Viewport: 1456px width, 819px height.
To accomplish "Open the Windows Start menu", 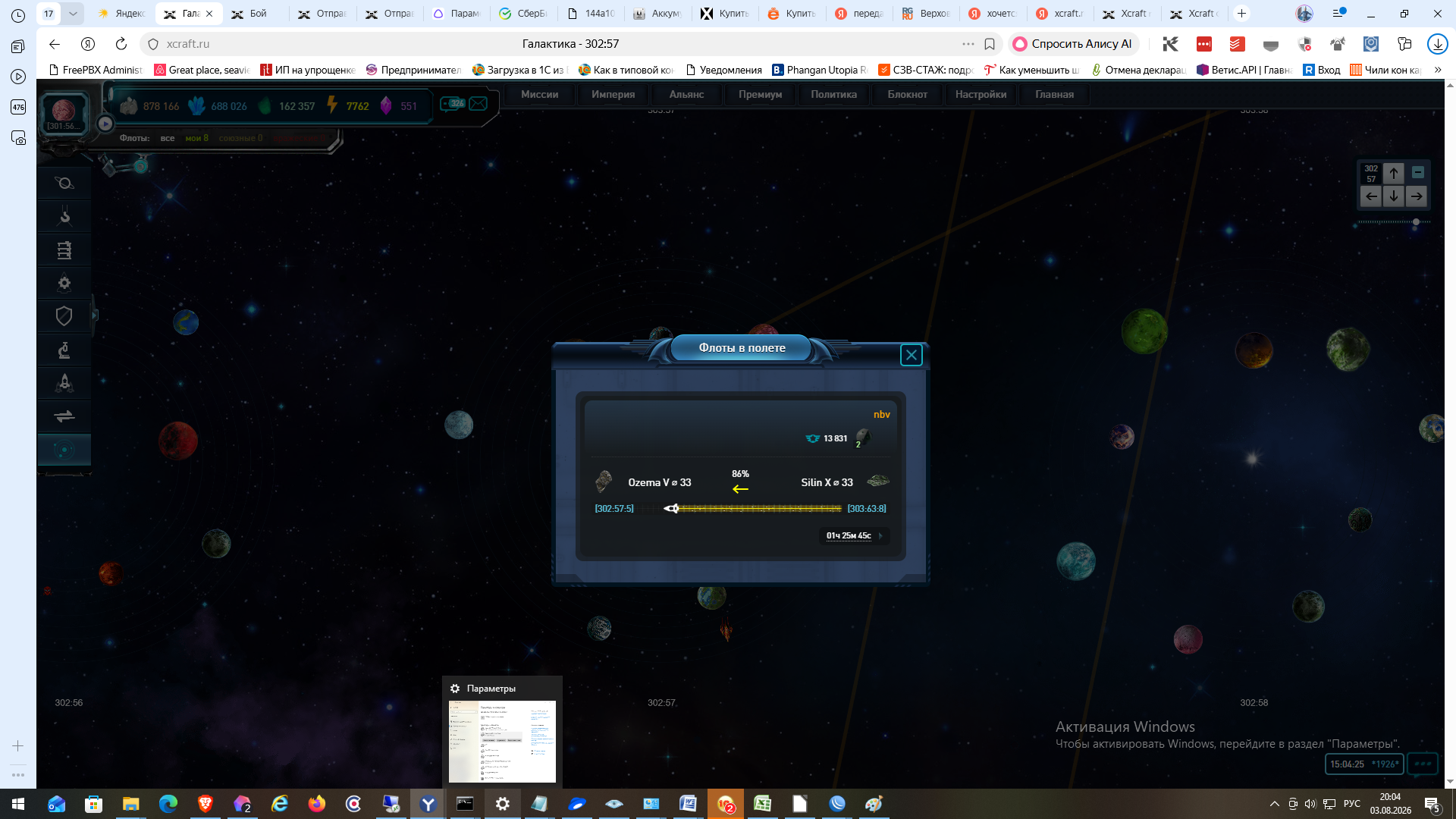I will tap(18, 804).
